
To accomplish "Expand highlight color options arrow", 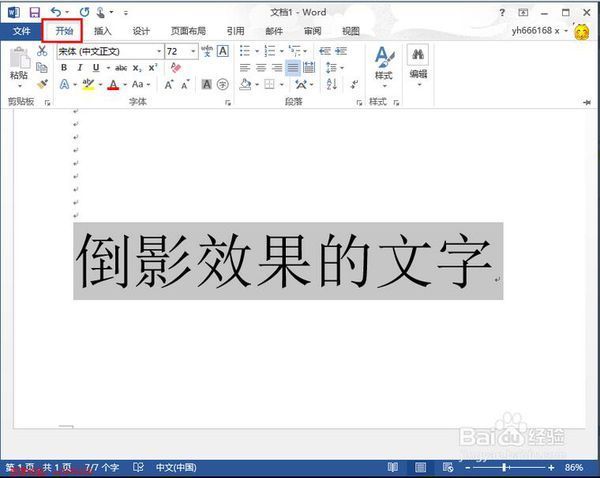I will tap(101, 85).
